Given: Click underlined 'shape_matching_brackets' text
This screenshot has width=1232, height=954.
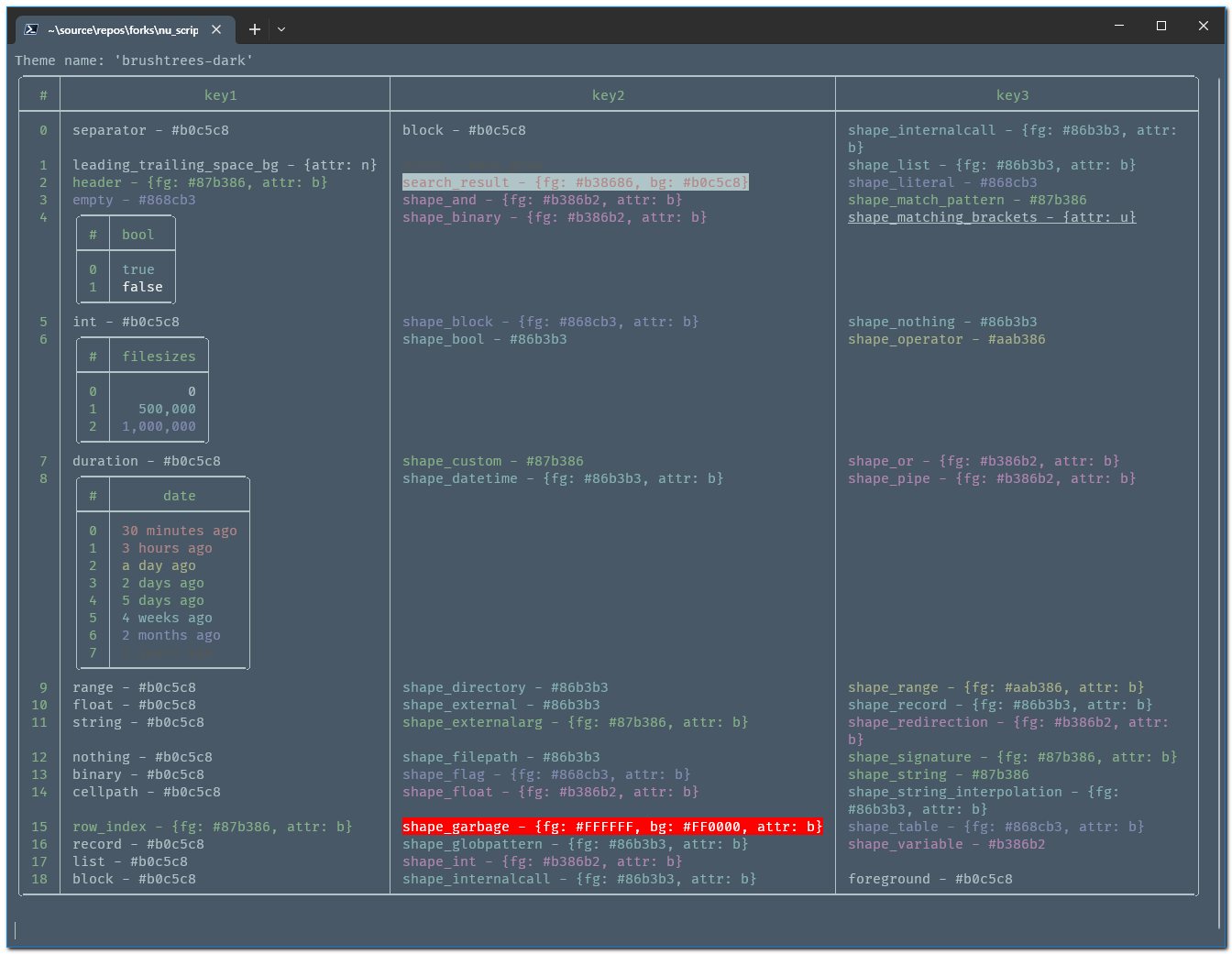Looking at the screenshot, I should point(993,217).
